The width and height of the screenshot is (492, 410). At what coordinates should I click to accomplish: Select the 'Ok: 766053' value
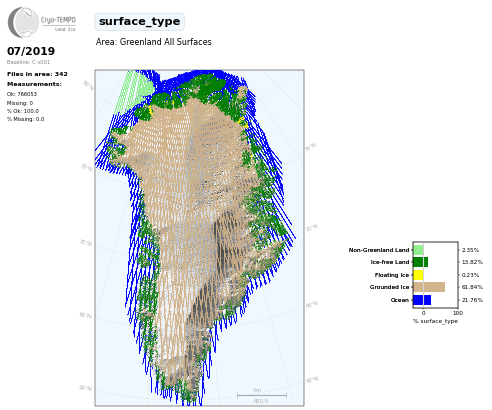(22, 94)
